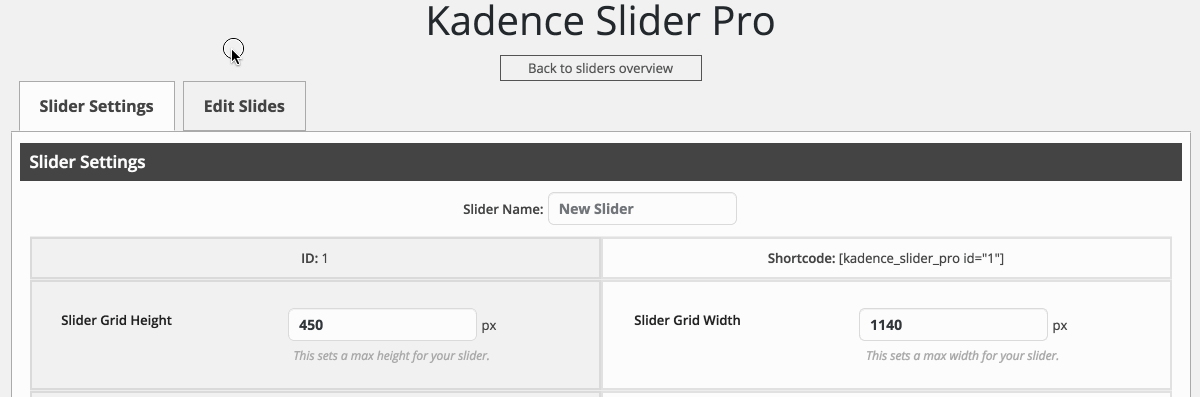
Task: Click the Slider Grid Width label
Action: 687,321
